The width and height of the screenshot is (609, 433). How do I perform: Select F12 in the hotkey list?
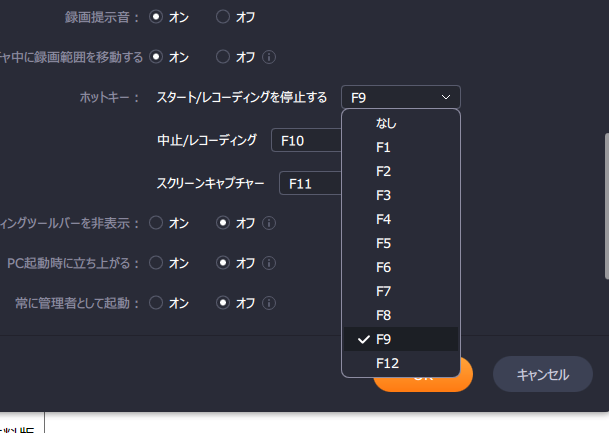click(x=401, y=363)
